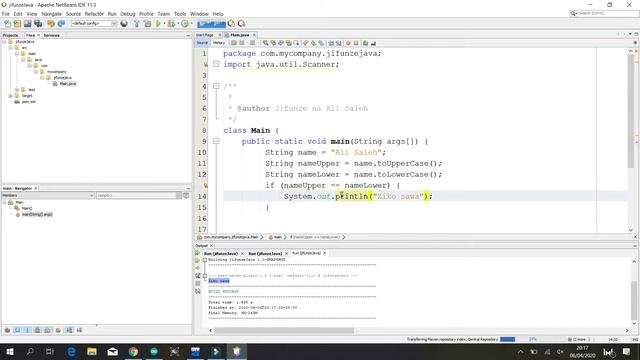Toggle Show Non-Public Members in Navigator

click(x=38, y=330)
